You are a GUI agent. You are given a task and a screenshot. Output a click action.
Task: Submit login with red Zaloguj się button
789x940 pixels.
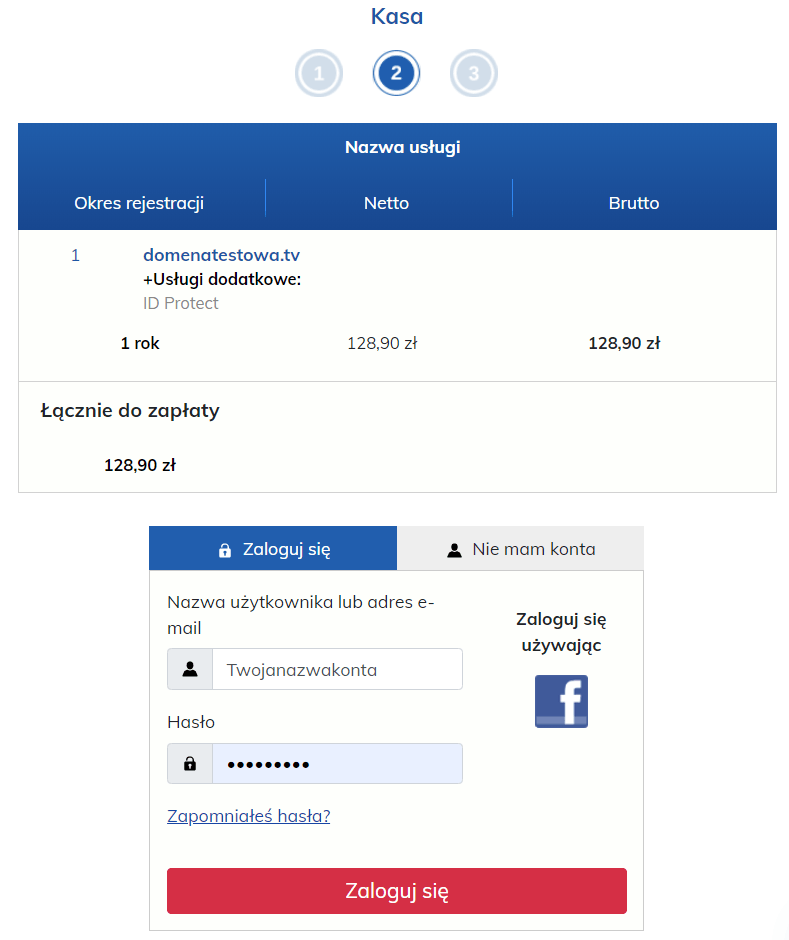click(x=397, y=891)
